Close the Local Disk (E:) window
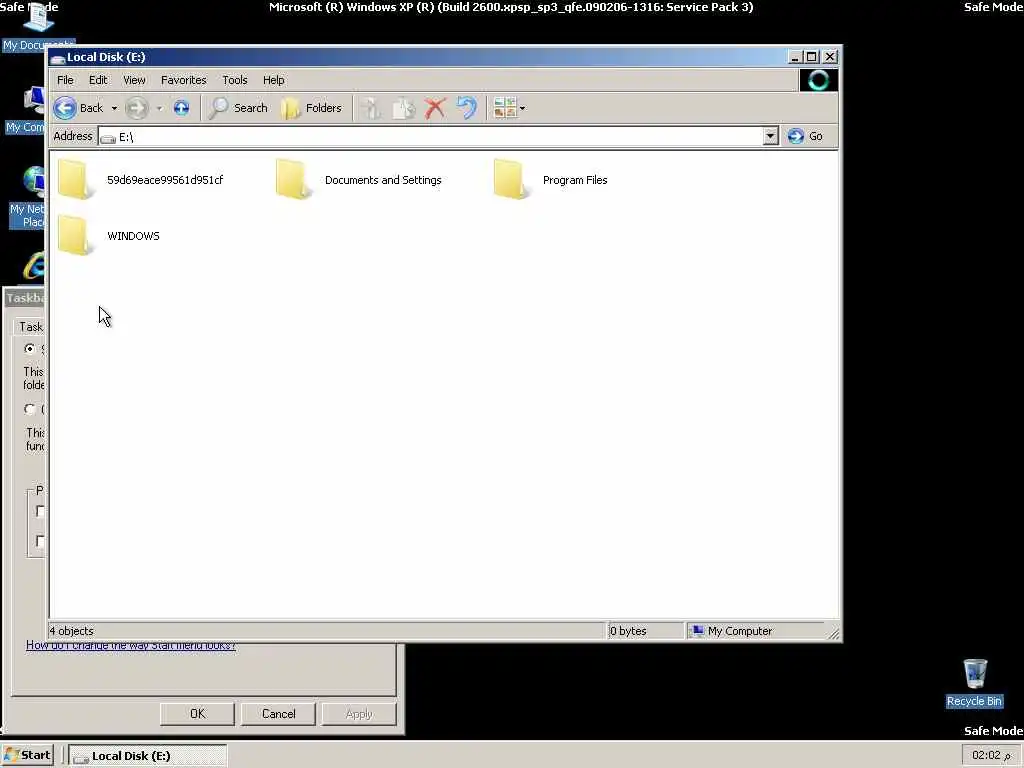 coord(829,57)
